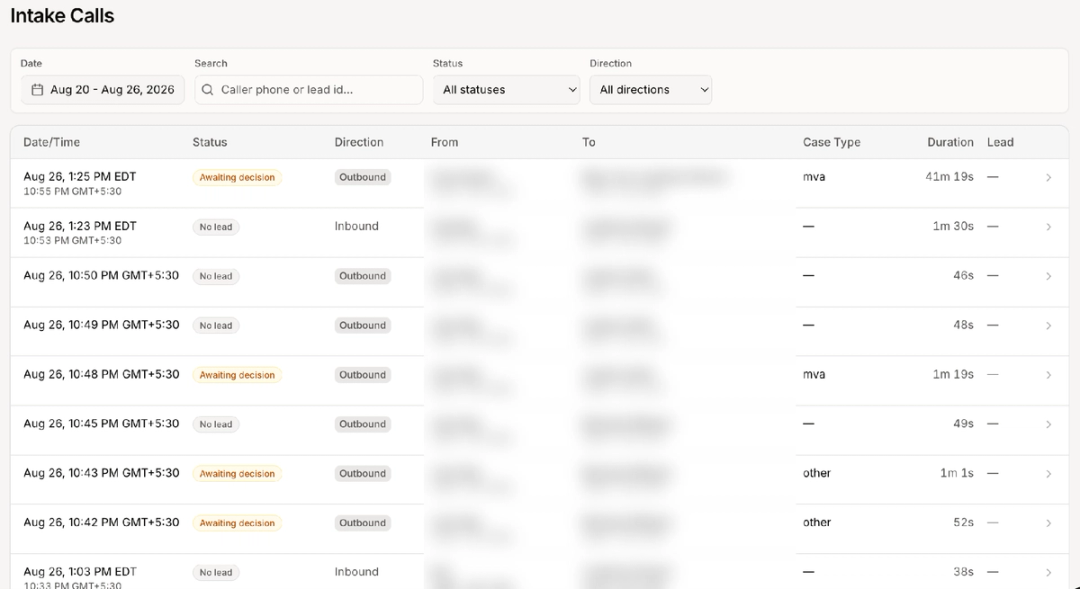Viewport: 1080px width, 589px height.
Task: Click the Duration column header
Action: pyautogui.click(x=951, y=142)
